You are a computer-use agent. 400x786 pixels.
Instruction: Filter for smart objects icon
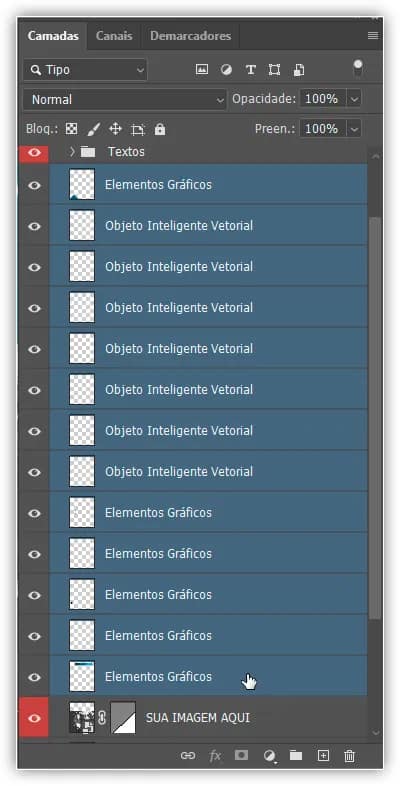click(299, 70)
